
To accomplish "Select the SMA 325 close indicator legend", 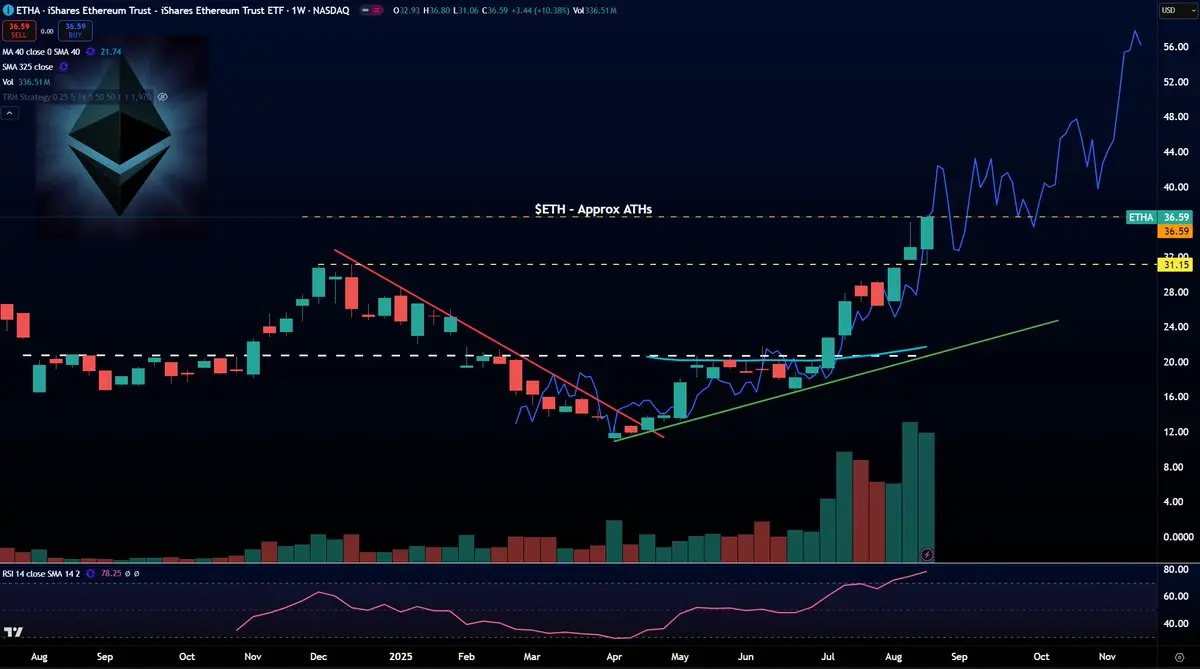I will [27, 67].
